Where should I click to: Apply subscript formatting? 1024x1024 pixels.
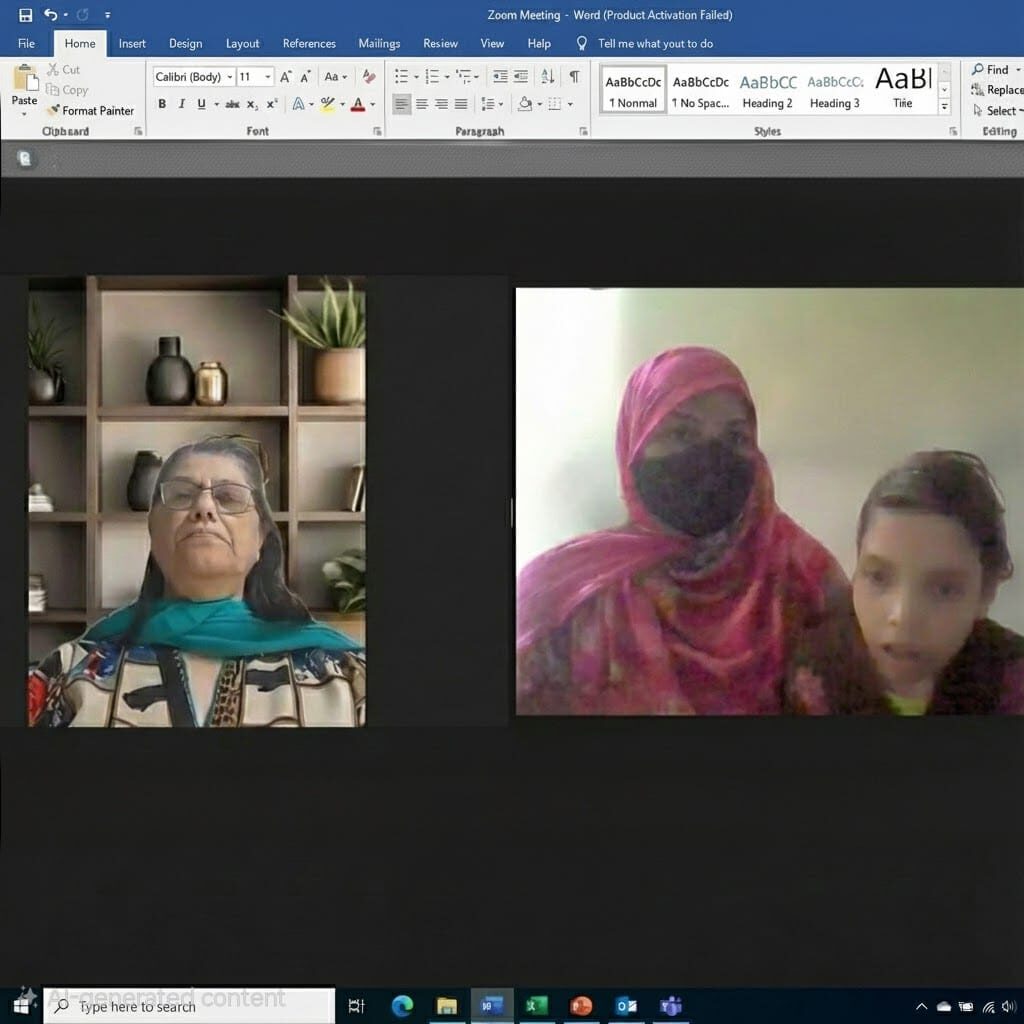click(252, 104)
